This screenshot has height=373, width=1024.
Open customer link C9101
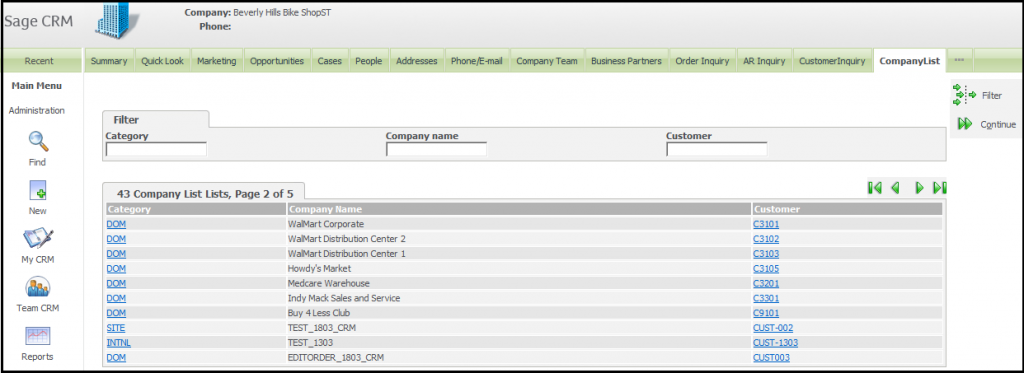[x=766, y=313]
